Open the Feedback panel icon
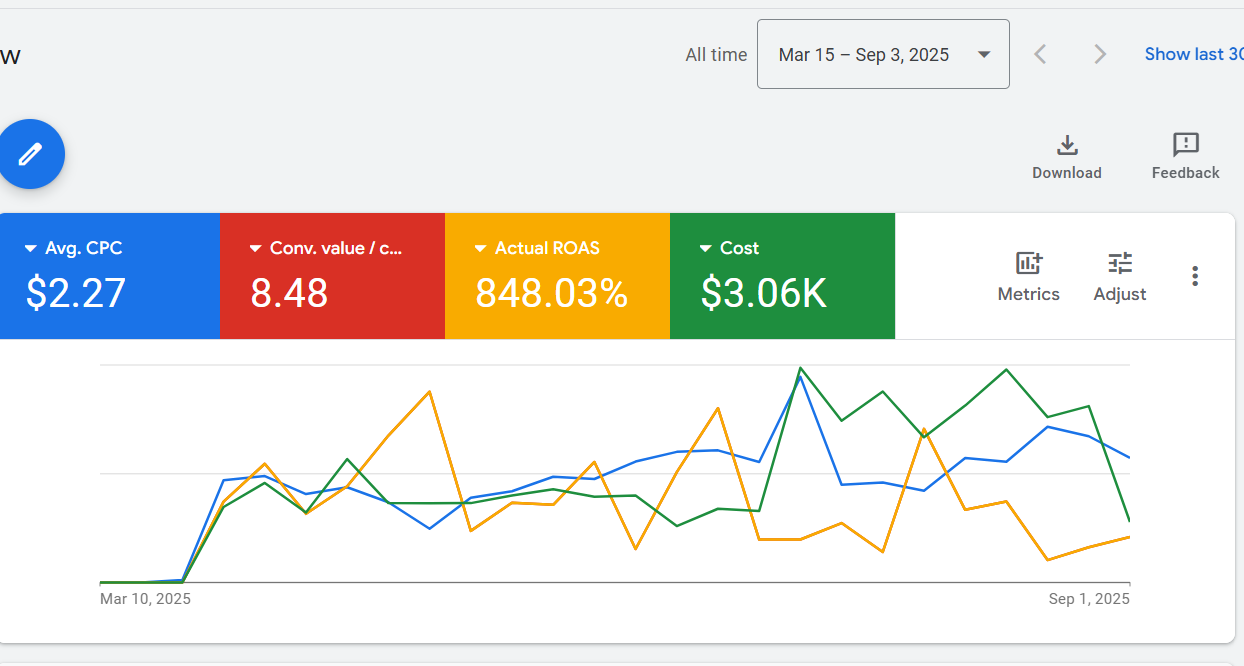Screen dimensions: 1244x666 pos(1184,145)
